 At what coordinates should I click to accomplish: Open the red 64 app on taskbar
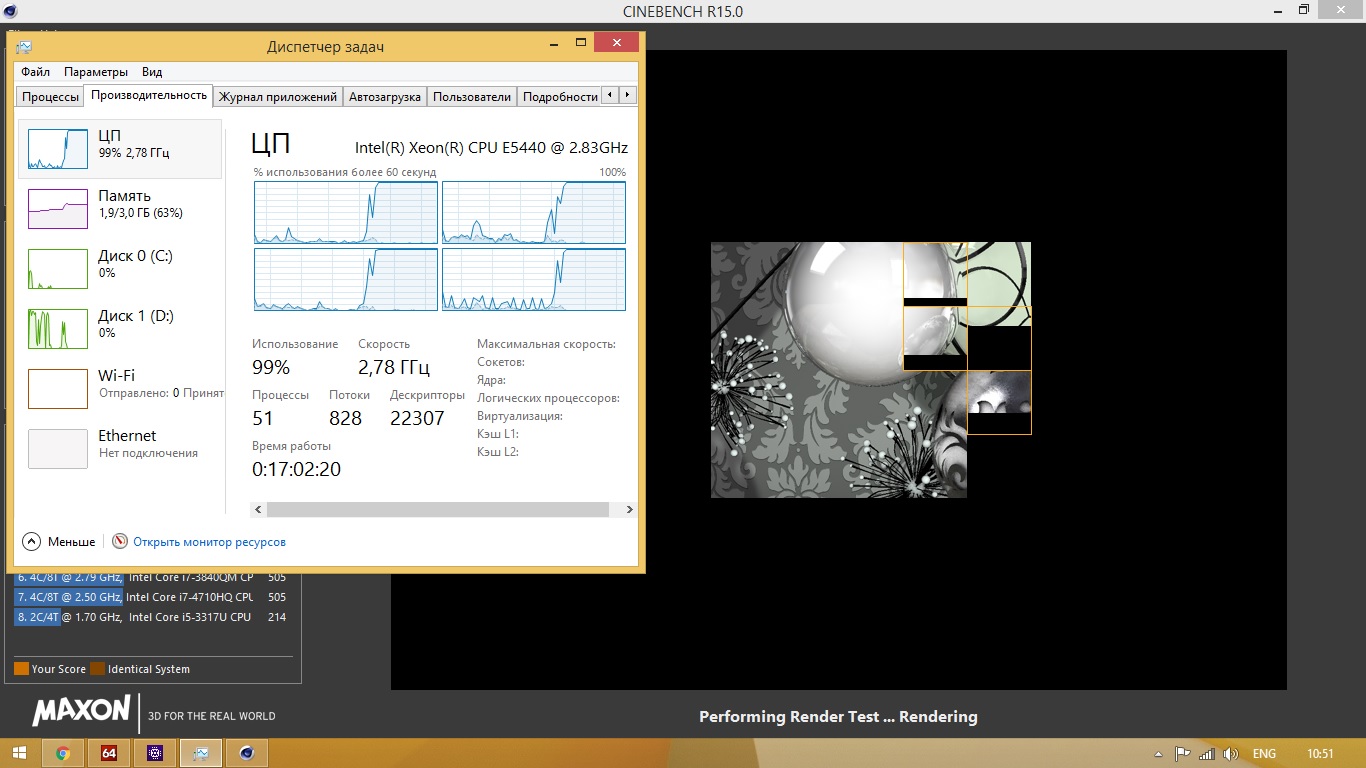[x=109, y=753]
